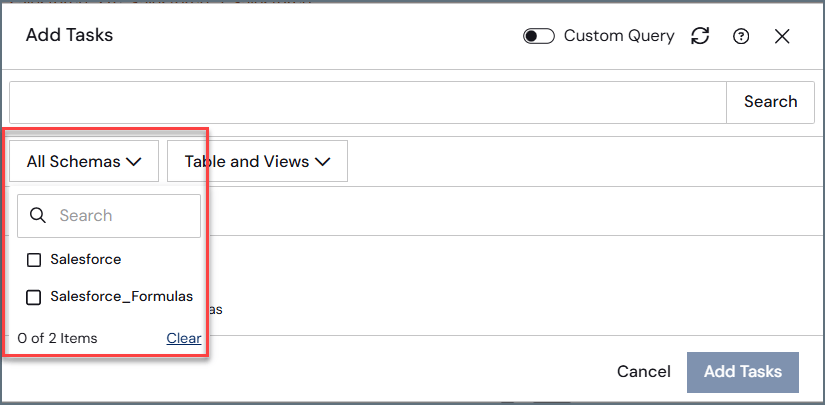The width and height of the screenshot is (825, 405).
Task: Close the Add Tasks dialog
Action: (x=782, y=36)
